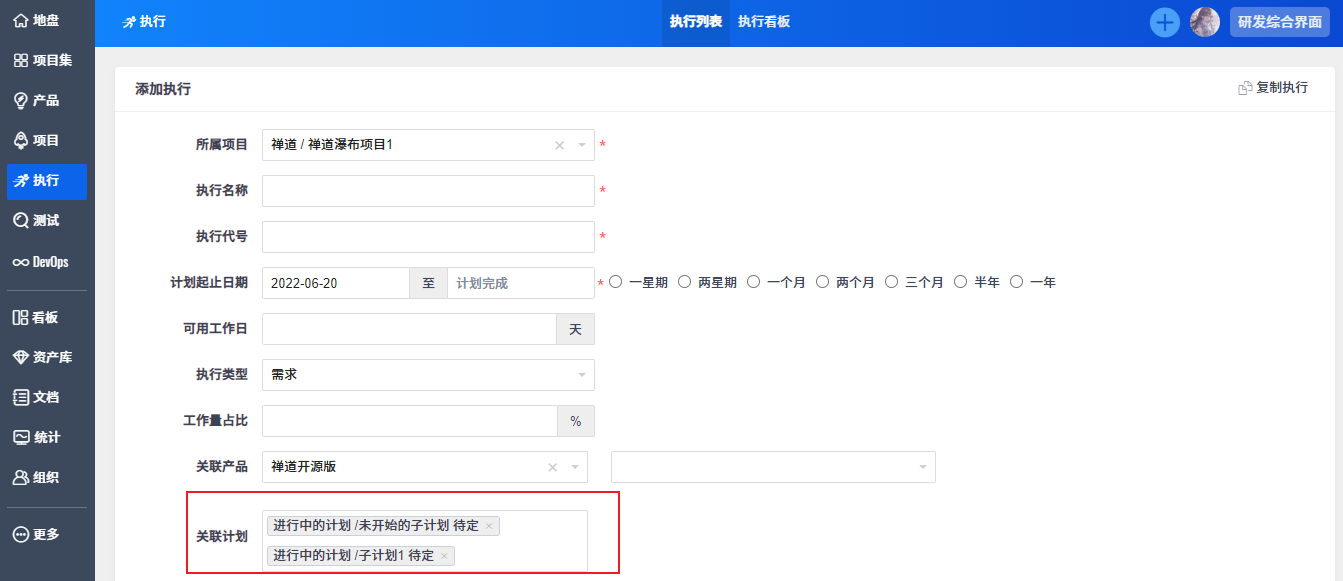Expand the 关联产品 禅道开源版 dropdown
The height and width of the screenshot is (581, 1343).
(575, 467)
